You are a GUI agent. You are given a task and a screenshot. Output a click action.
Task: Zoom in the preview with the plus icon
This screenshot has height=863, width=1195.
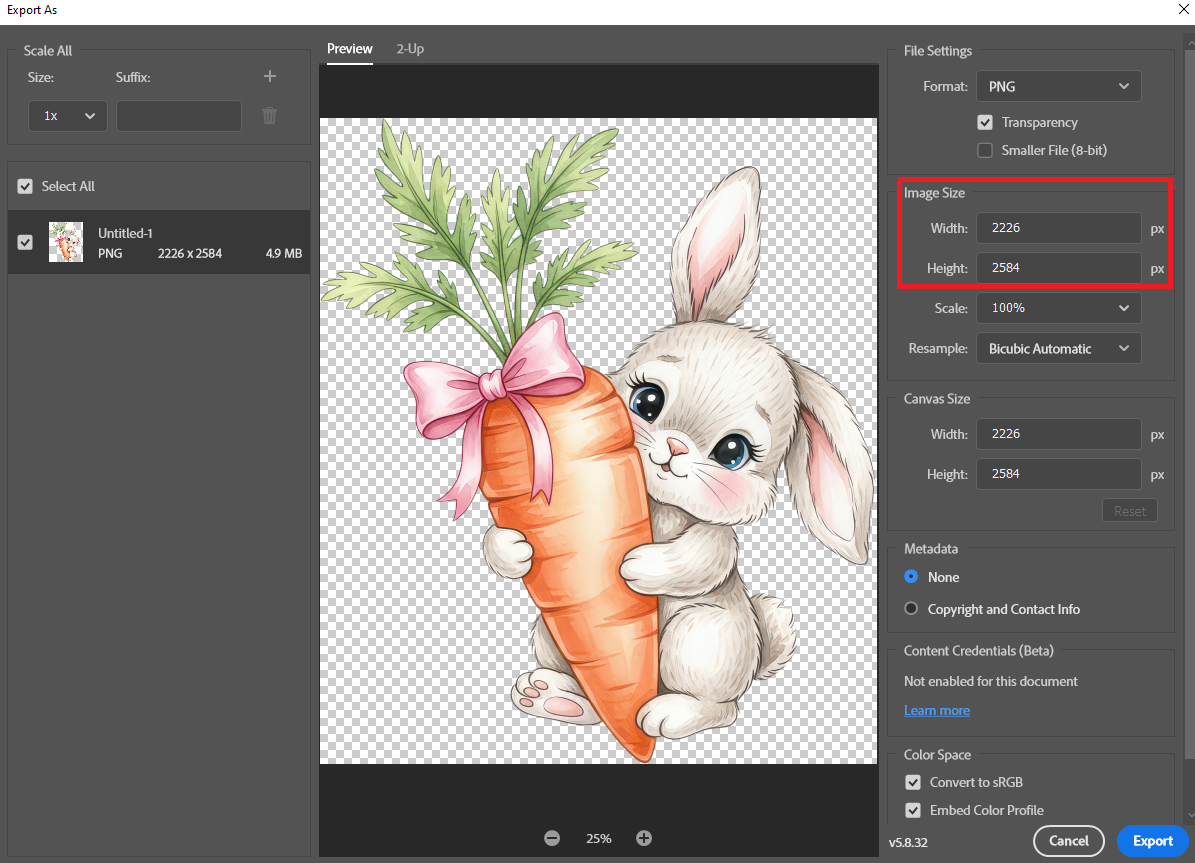(644, 838)
